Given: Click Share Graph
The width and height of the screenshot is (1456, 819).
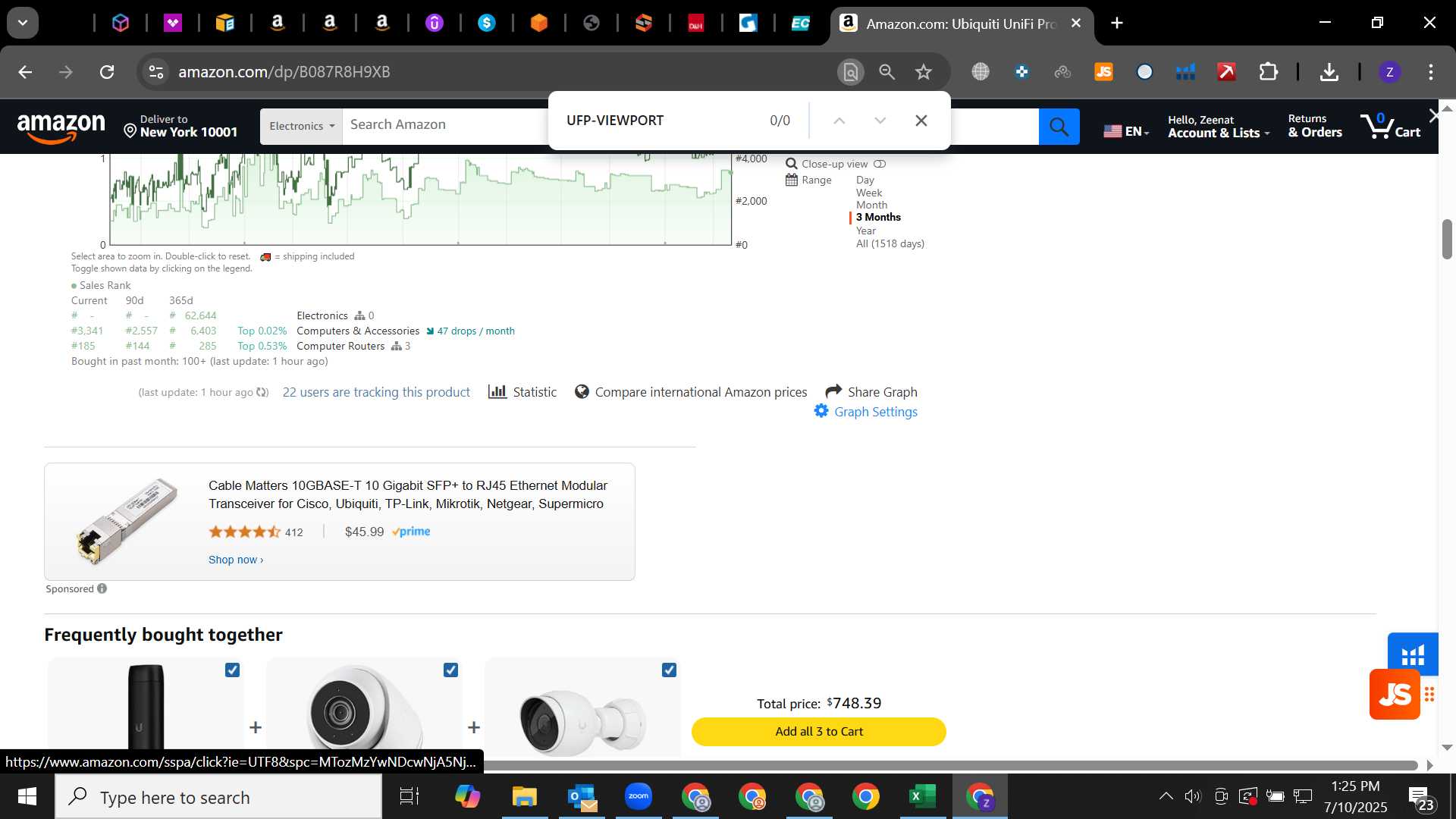Looking at the screenshot, I should pyautogui.click(x=871, y=391).
